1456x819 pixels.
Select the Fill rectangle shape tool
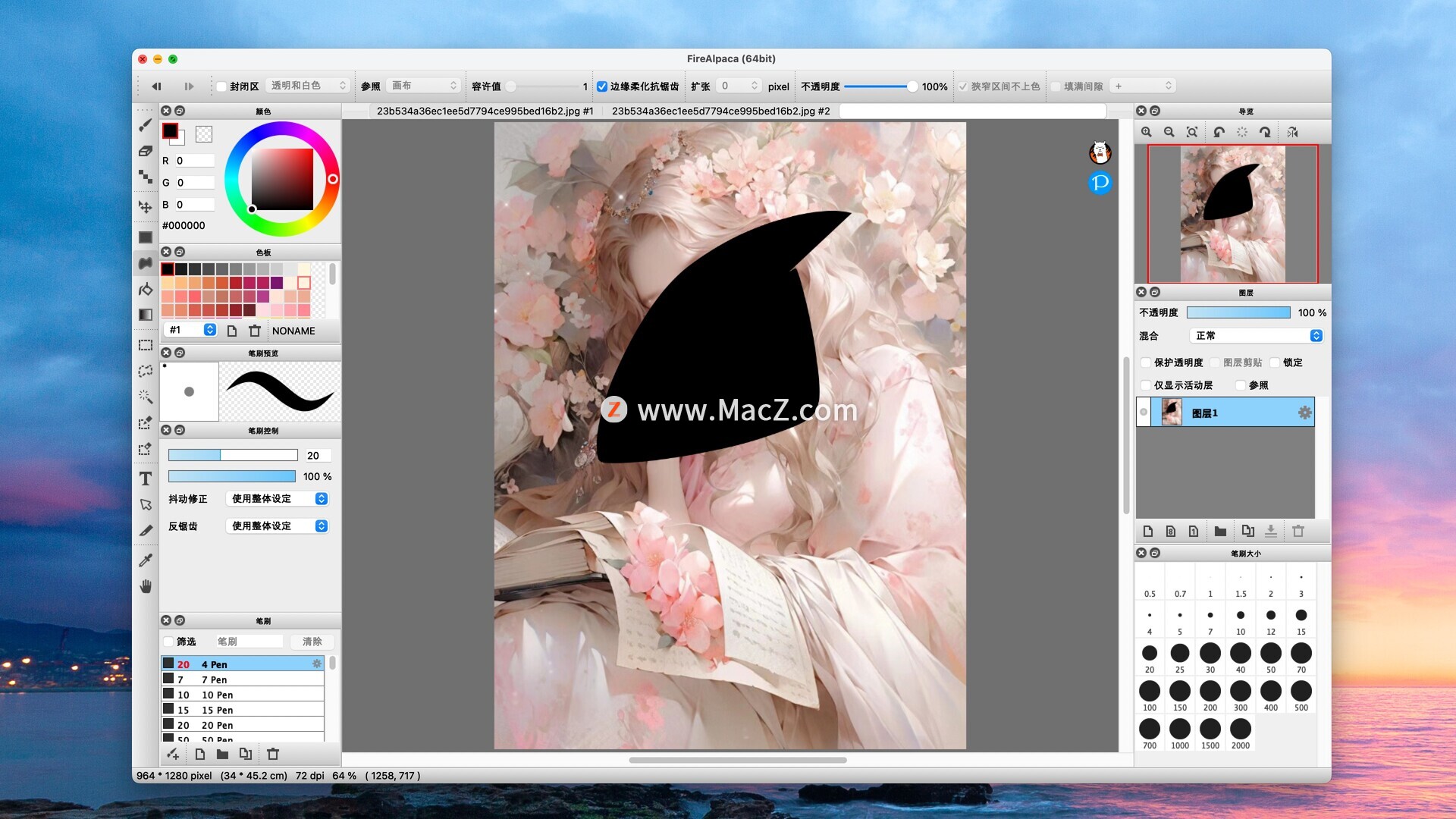[x=146, y=237]
